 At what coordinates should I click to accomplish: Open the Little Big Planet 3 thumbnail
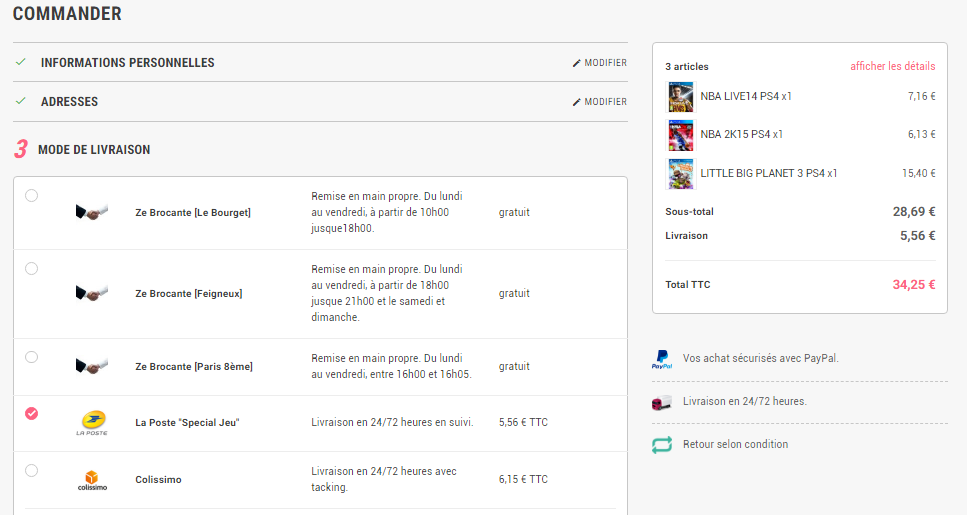[x=680, y=173]
